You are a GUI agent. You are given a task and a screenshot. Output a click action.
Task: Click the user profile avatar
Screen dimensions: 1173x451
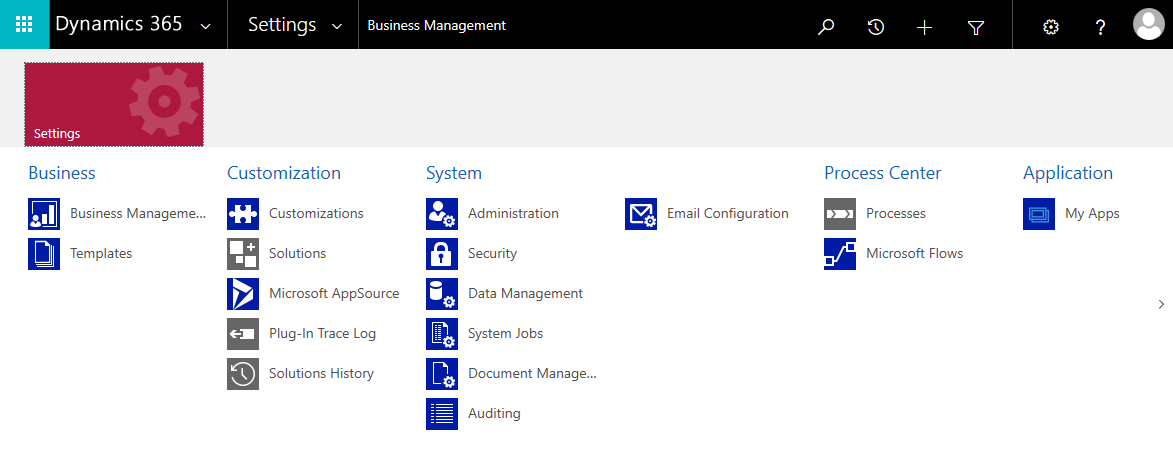tap(1148, 25)
